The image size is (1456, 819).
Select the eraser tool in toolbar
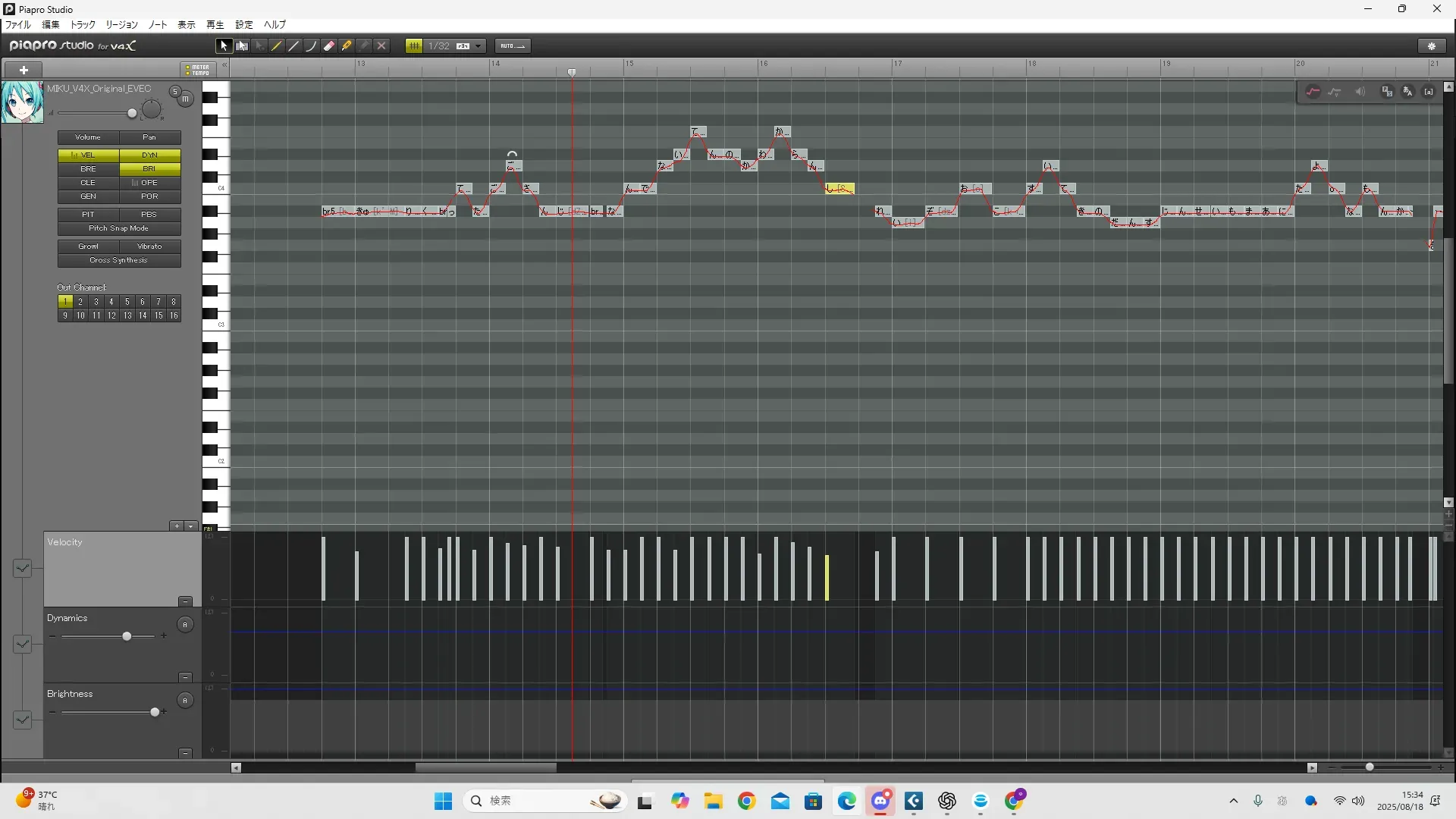329,46
